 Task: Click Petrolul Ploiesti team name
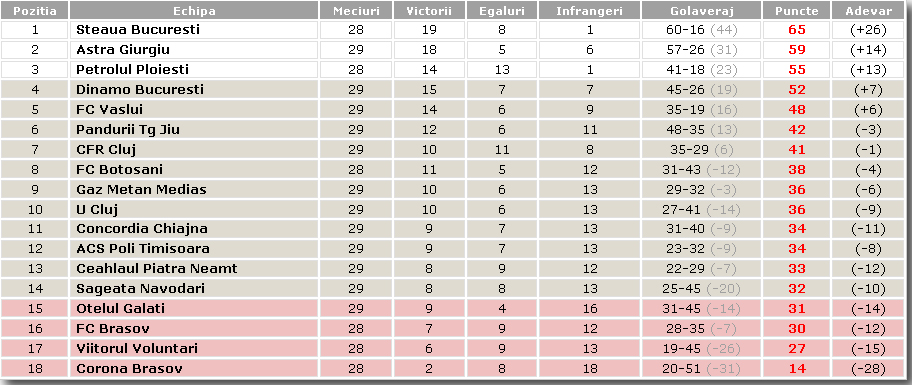point(133,70)
